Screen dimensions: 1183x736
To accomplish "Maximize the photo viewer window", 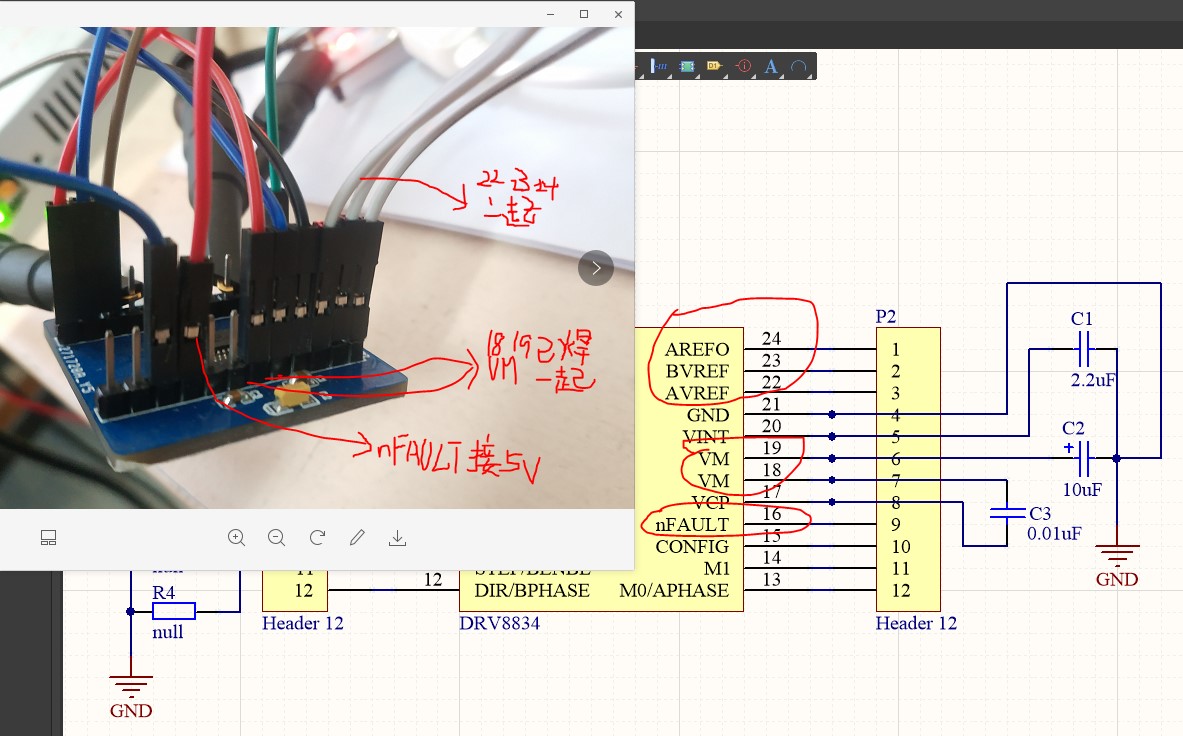I will [x=584, y=14].
